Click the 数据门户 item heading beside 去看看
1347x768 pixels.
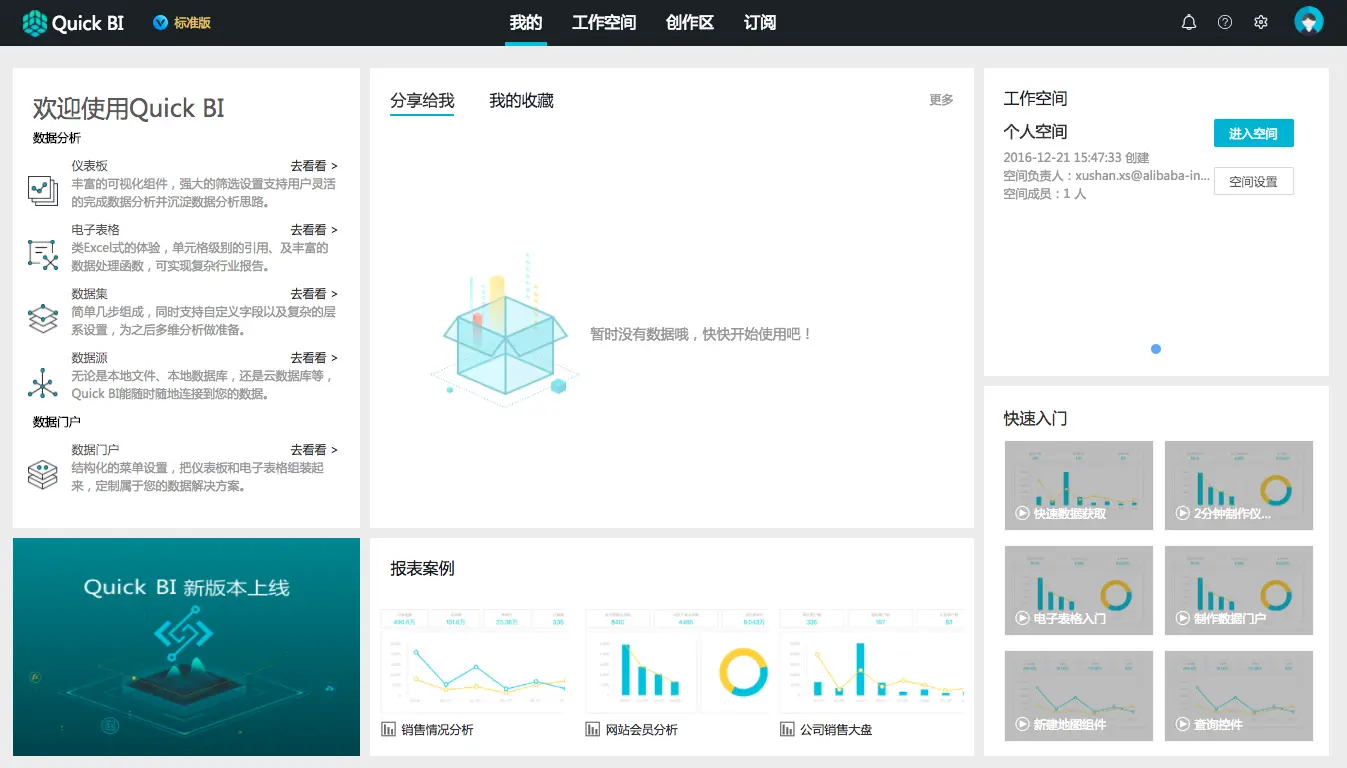point(95,450)
